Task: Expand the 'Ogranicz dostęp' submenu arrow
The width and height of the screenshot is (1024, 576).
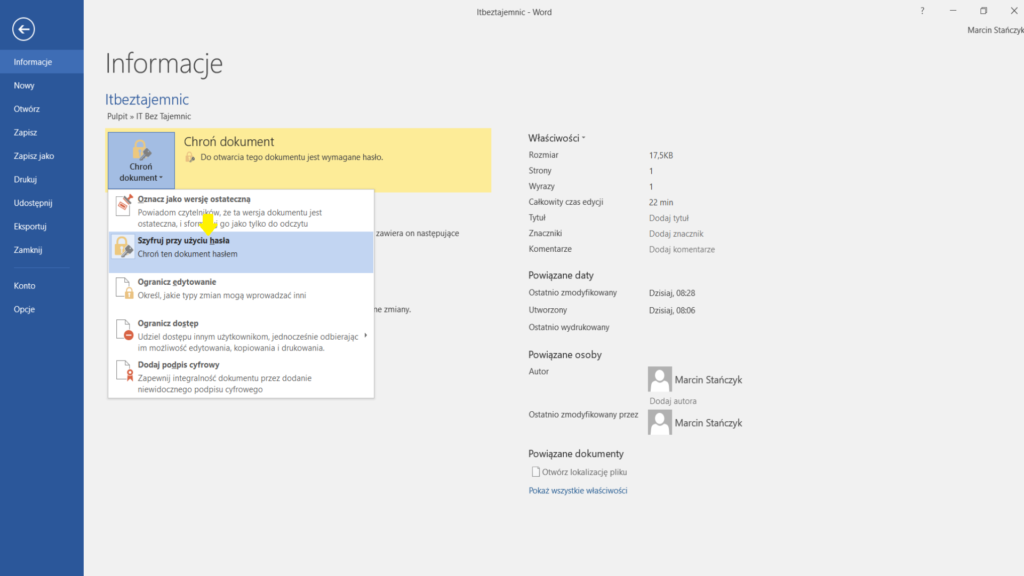Action: pos(366,334)
